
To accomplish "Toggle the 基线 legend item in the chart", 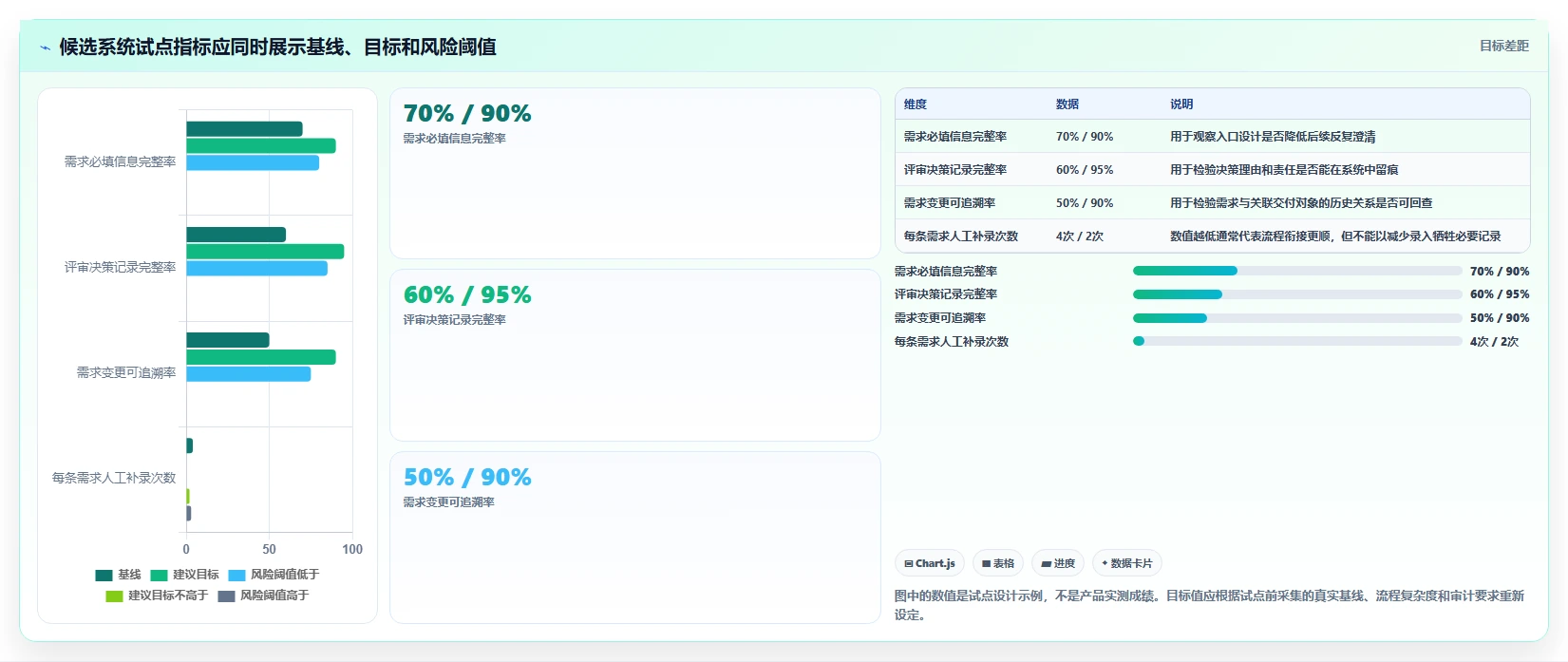I will coord(118,575).
